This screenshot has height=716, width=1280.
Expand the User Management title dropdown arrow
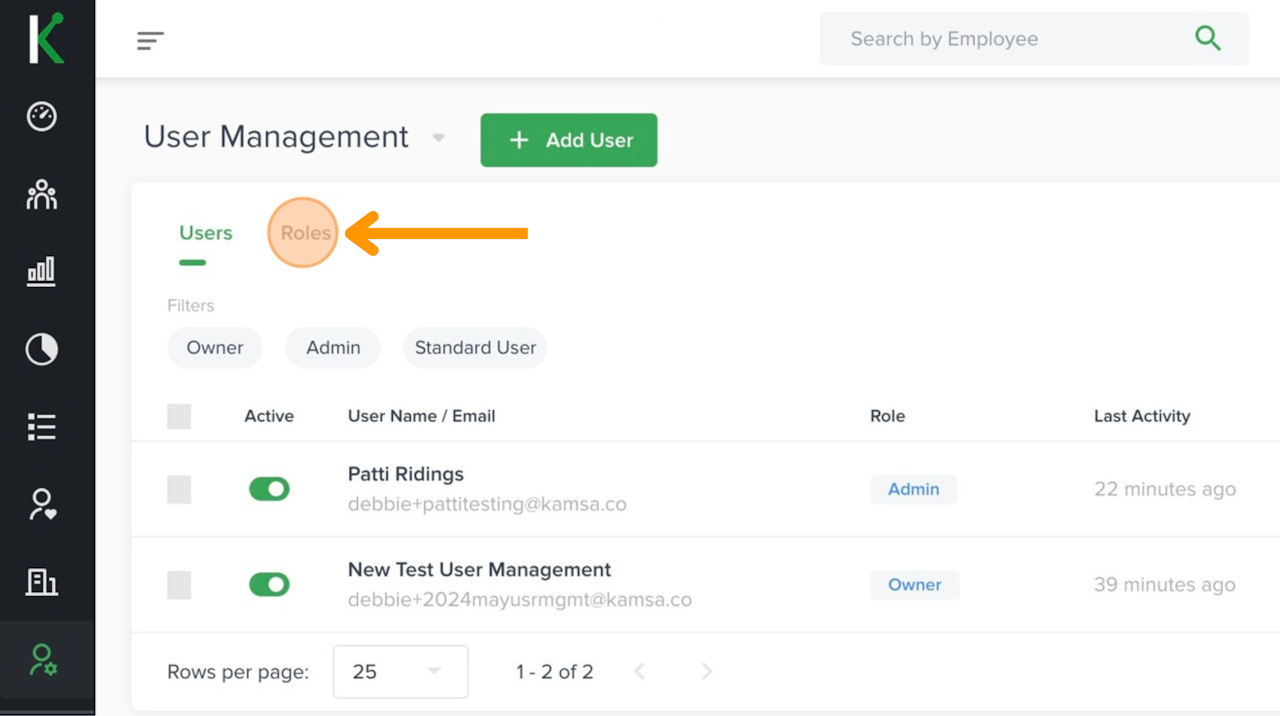point(438,138)
